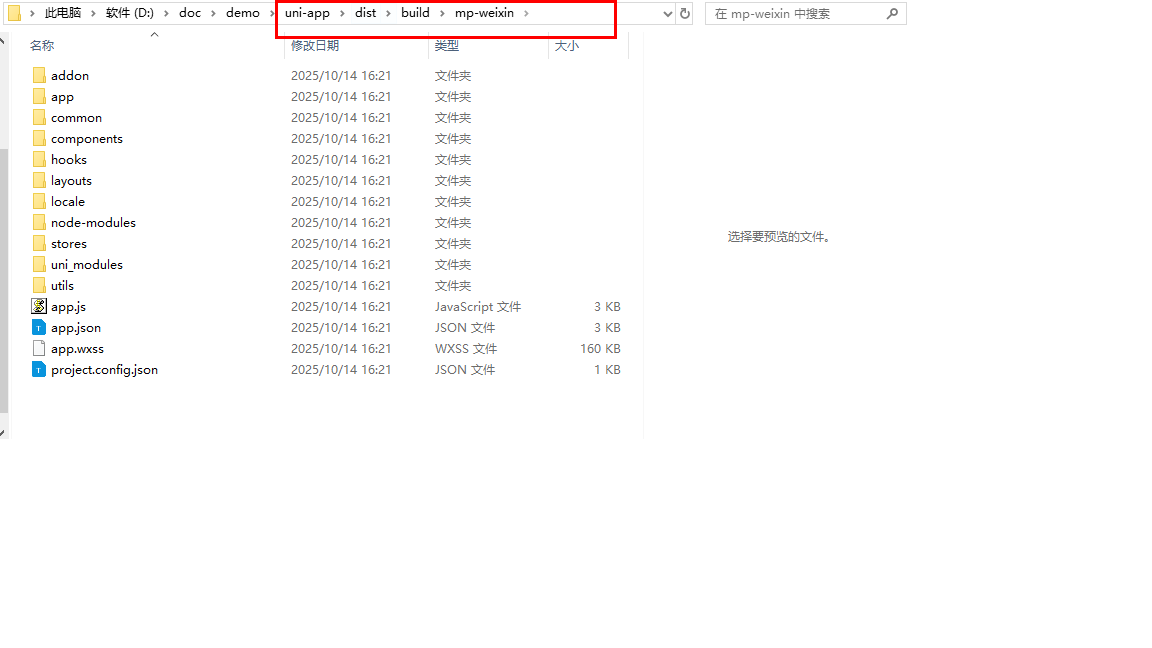Go to 软件 (D:) in the address bar
Viewport: 1152px width, 648px height.
coord(129,14)
